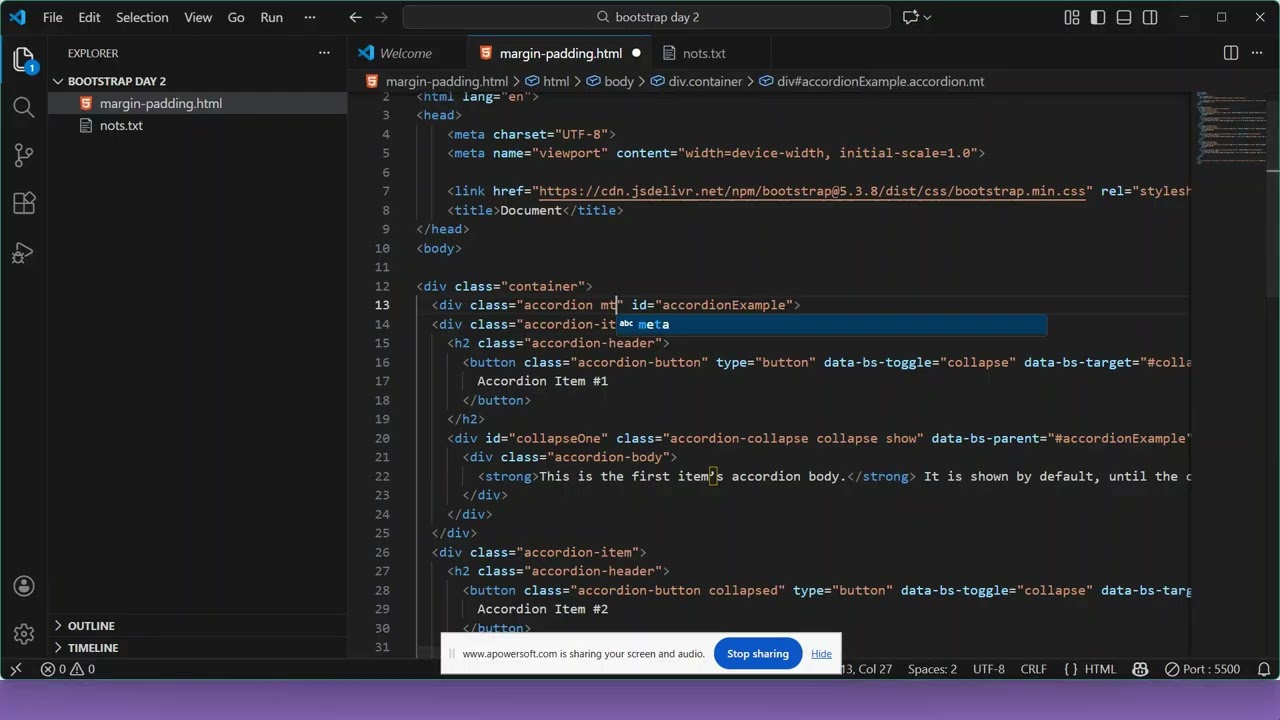
Task: Open the Go menu
Action: (x=236, y=17)
